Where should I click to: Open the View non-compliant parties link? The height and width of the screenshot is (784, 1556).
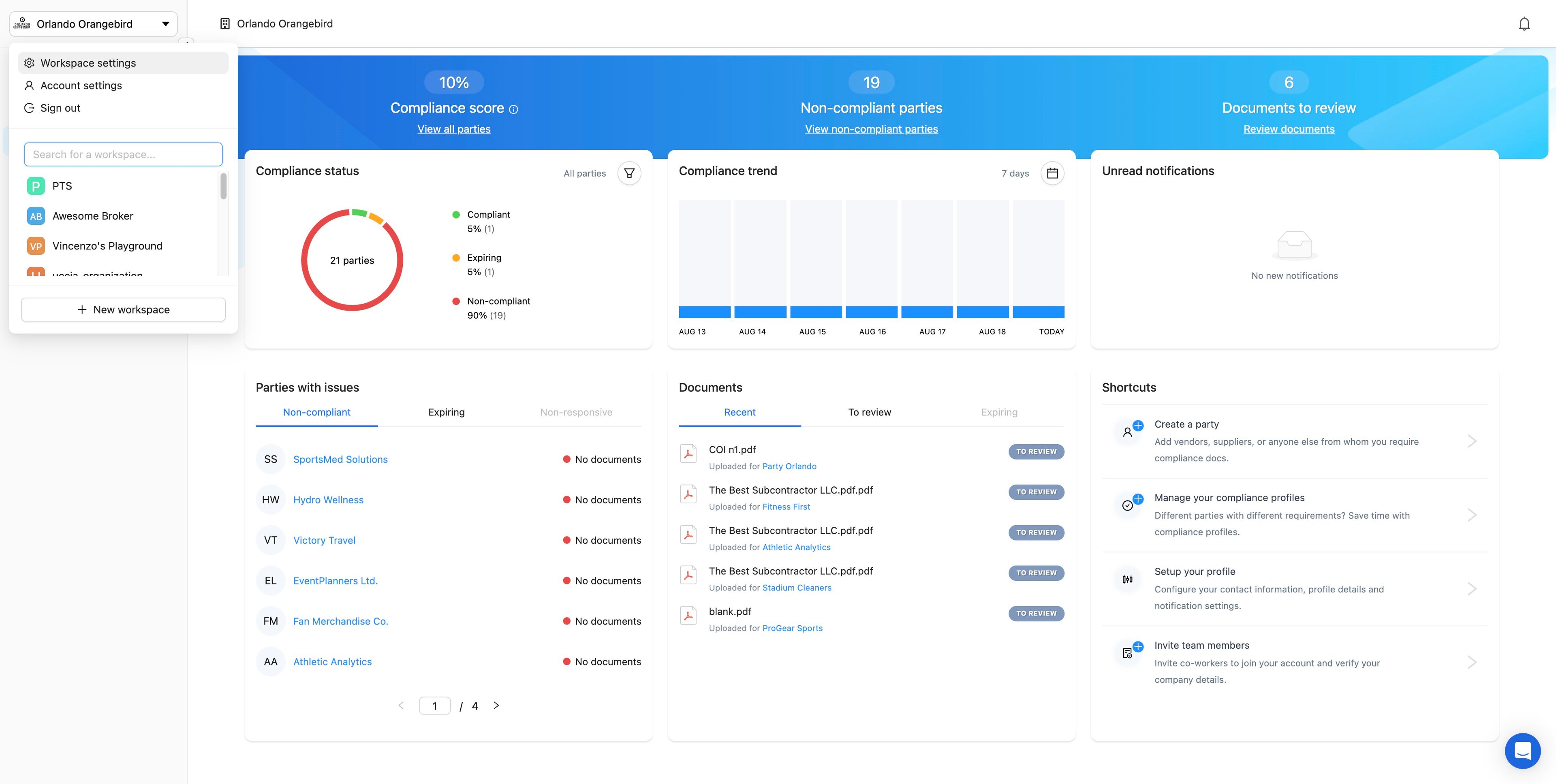(871, 129)
